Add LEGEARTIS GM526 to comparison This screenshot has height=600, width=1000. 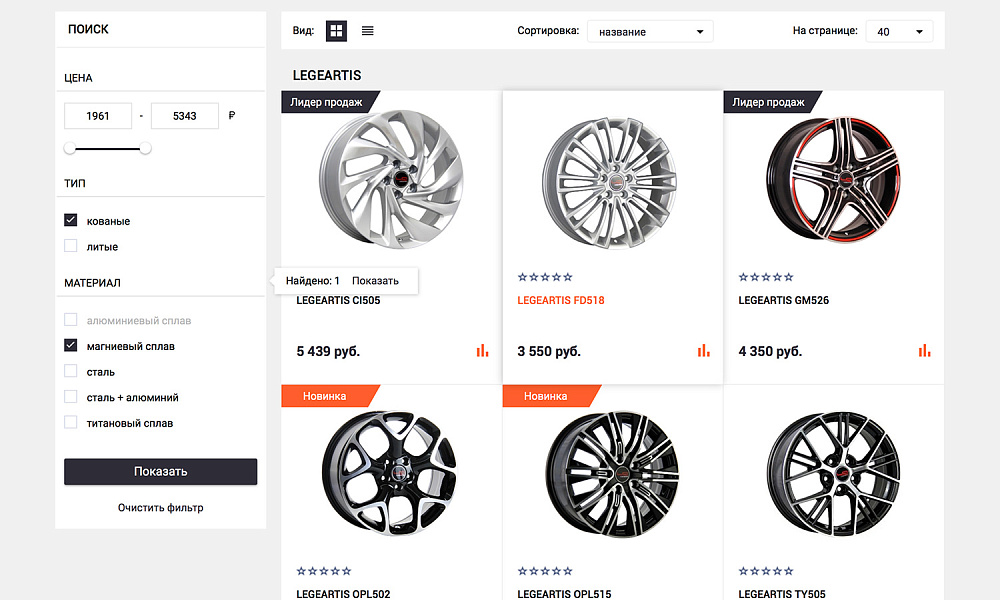click(x=924, y=351)
